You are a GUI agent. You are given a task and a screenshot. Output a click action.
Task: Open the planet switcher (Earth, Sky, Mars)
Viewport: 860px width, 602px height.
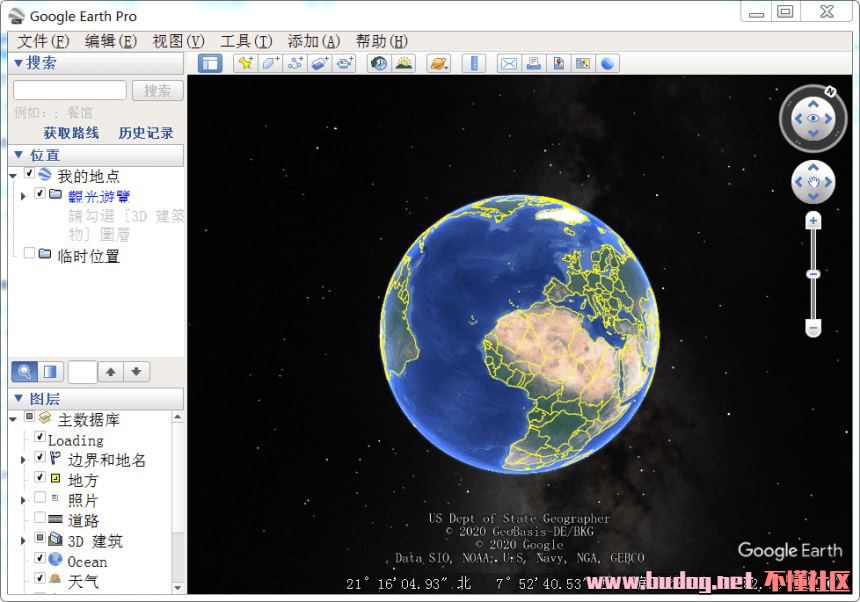click(x=439, y=64)
